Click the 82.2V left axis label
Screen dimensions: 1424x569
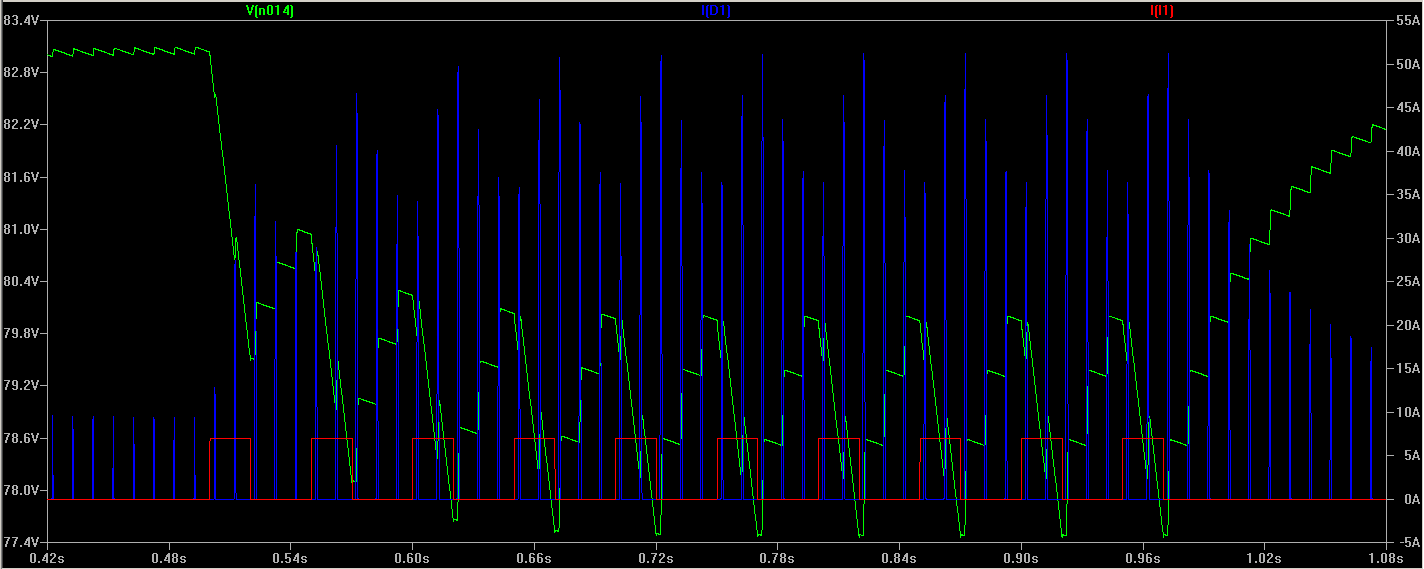click(x=21, y=125)
